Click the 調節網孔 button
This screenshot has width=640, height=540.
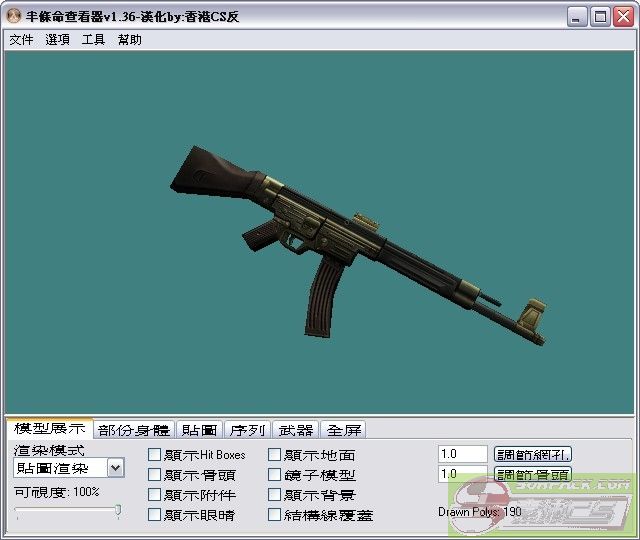533,455
